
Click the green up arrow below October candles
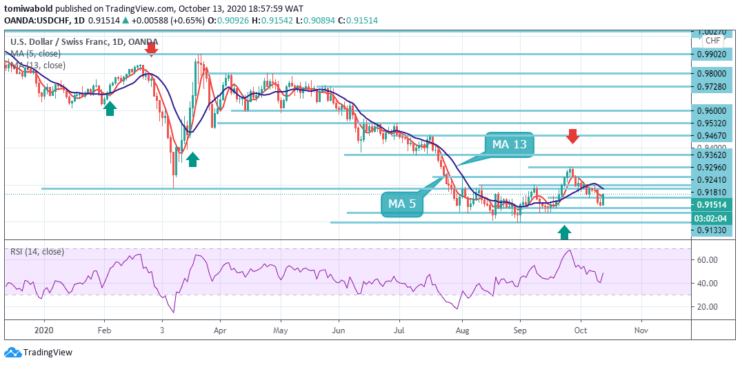point(565,232)
